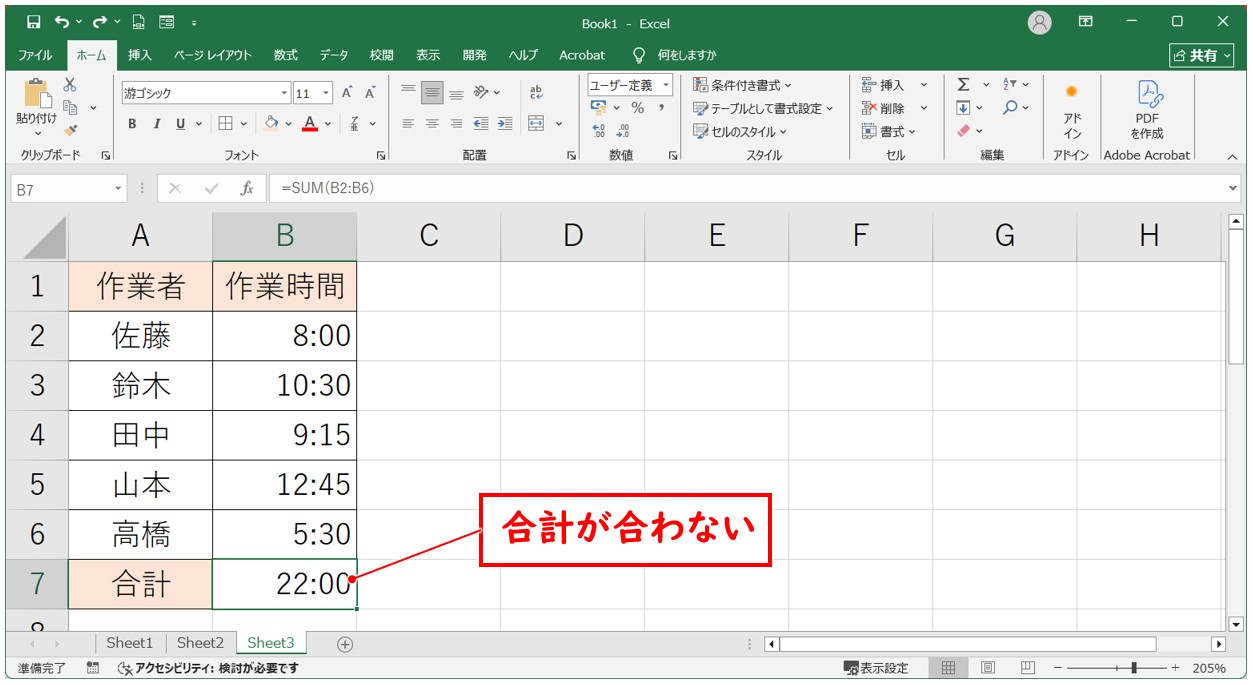Switch to the データ (Data) tab
1253x685 pixels.
tap(334, 55)
